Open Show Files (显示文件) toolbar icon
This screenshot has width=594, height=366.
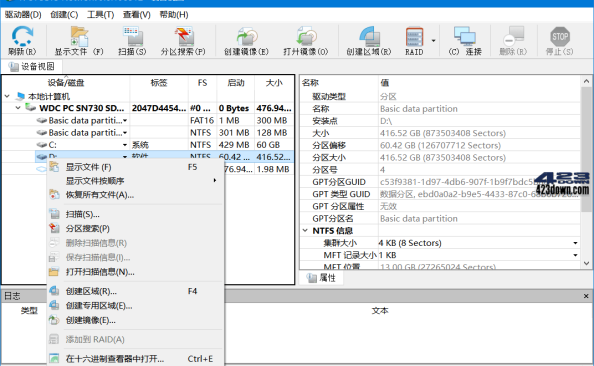(x=79, y=41)
